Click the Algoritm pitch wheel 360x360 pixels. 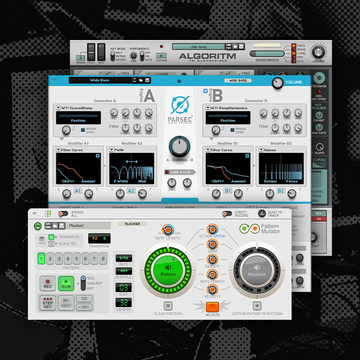[91, 52]
